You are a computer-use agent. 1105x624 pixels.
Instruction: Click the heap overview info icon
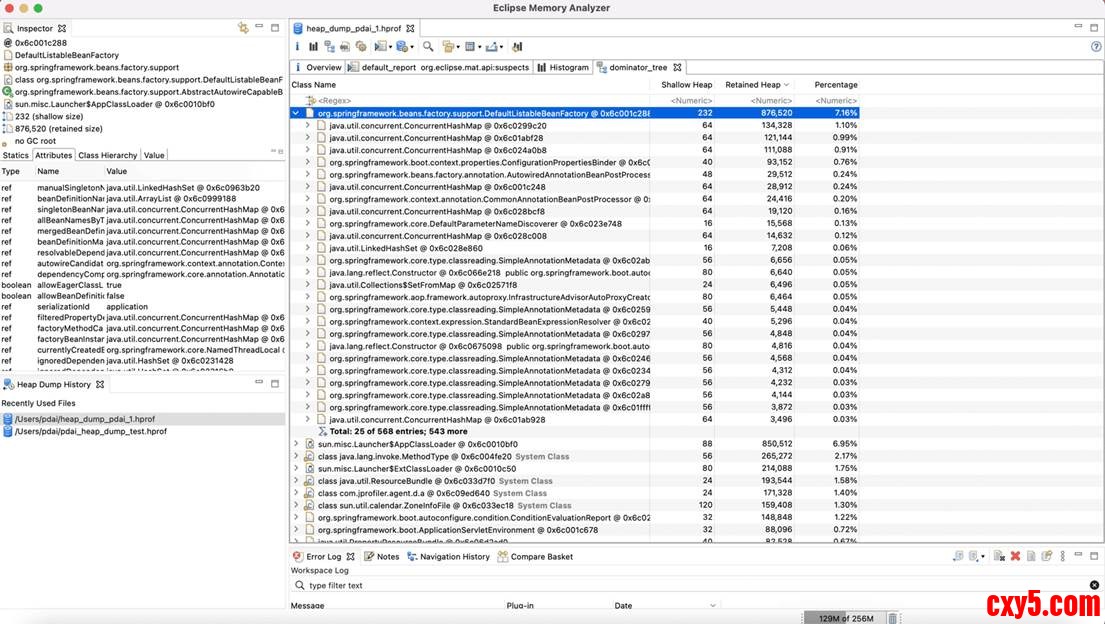(297, 47)
